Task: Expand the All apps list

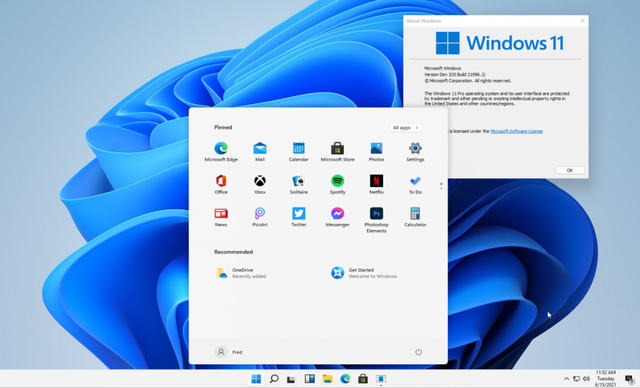Action: (405, 128)
